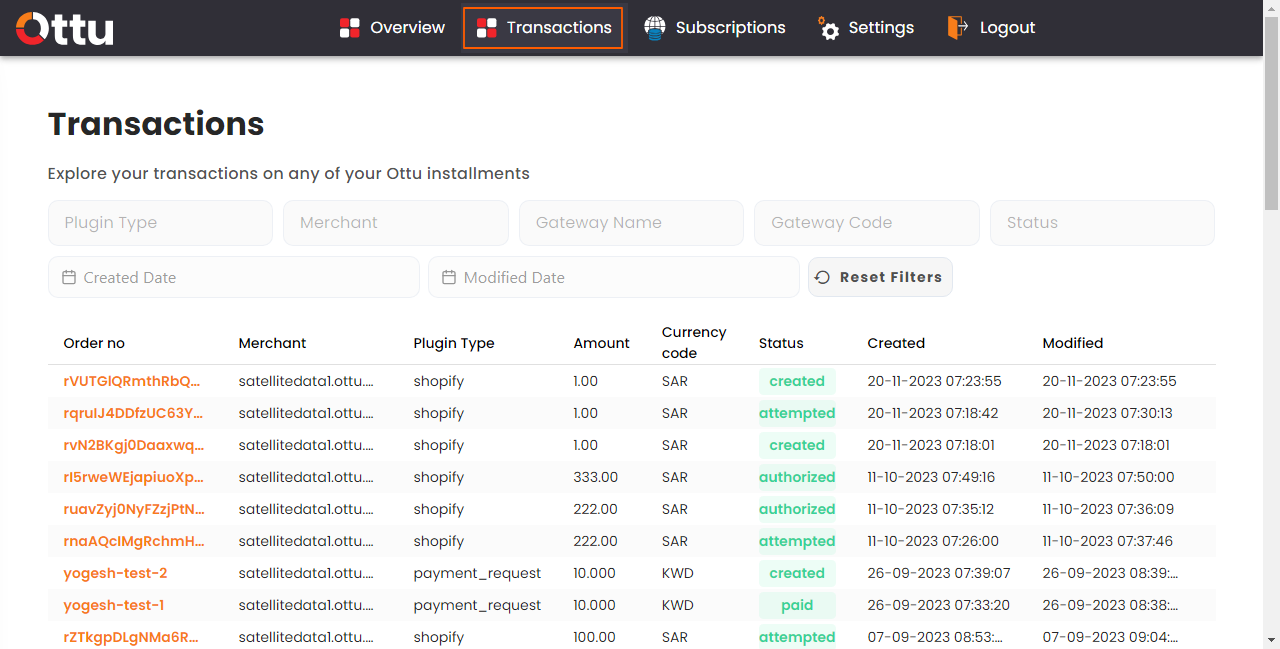
Task: Open order rVUTGlQRmthRbQ link
Action: click(x=132, y=381)
